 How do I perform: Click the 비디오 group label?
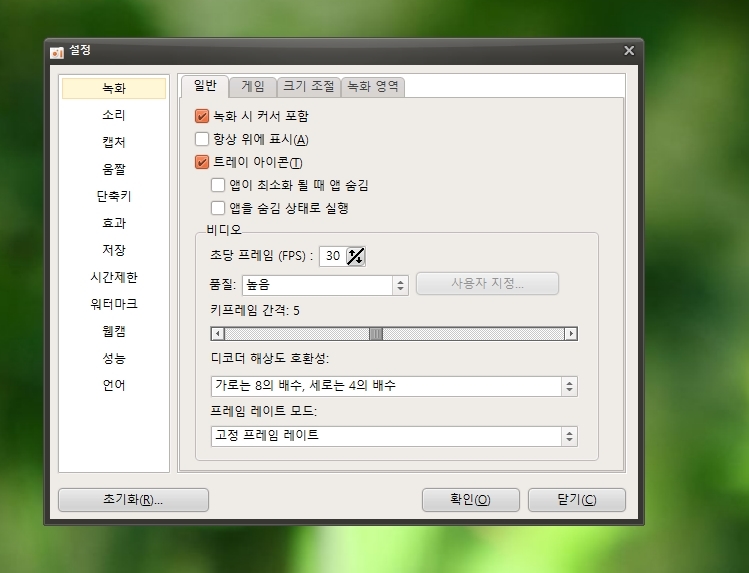[x=224, y=230]
